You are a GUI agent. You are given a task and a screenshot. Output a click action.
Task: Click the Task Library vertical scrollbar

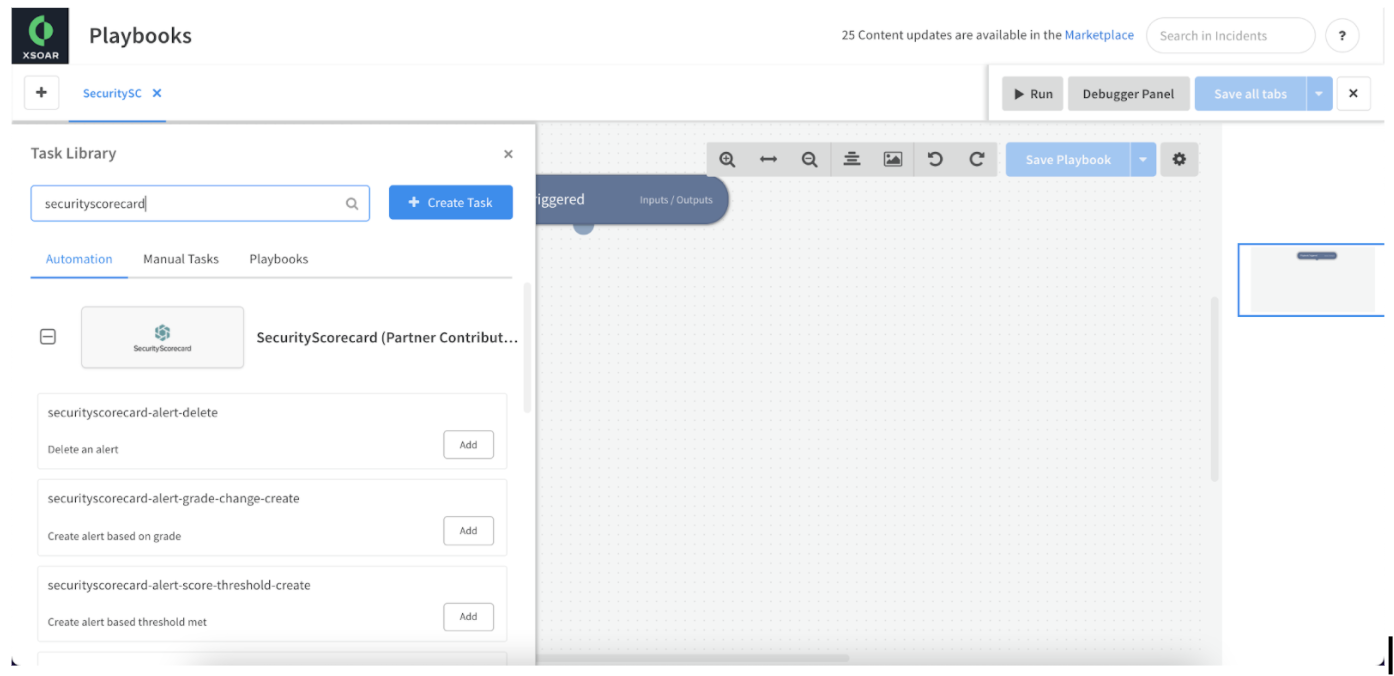[x=527, y=347]
